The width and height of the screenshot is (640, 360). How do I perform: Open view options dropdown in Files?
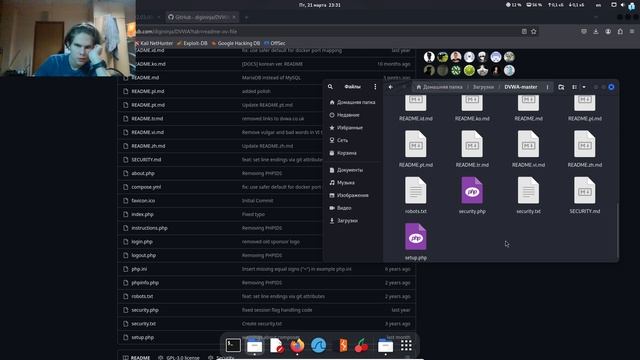click(584, 87)
